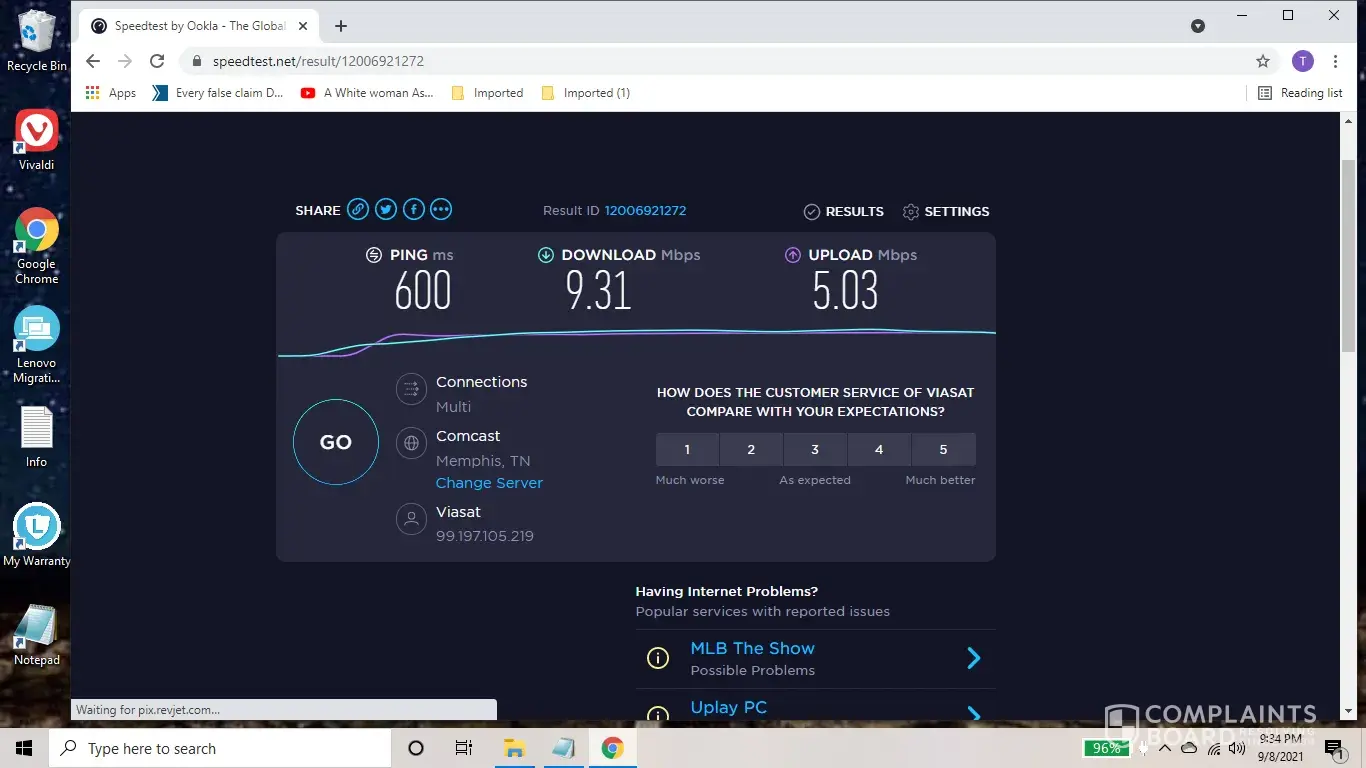Click the Change Server link
This screenshot has width=1366, height=768.
(x=489, y=483)
